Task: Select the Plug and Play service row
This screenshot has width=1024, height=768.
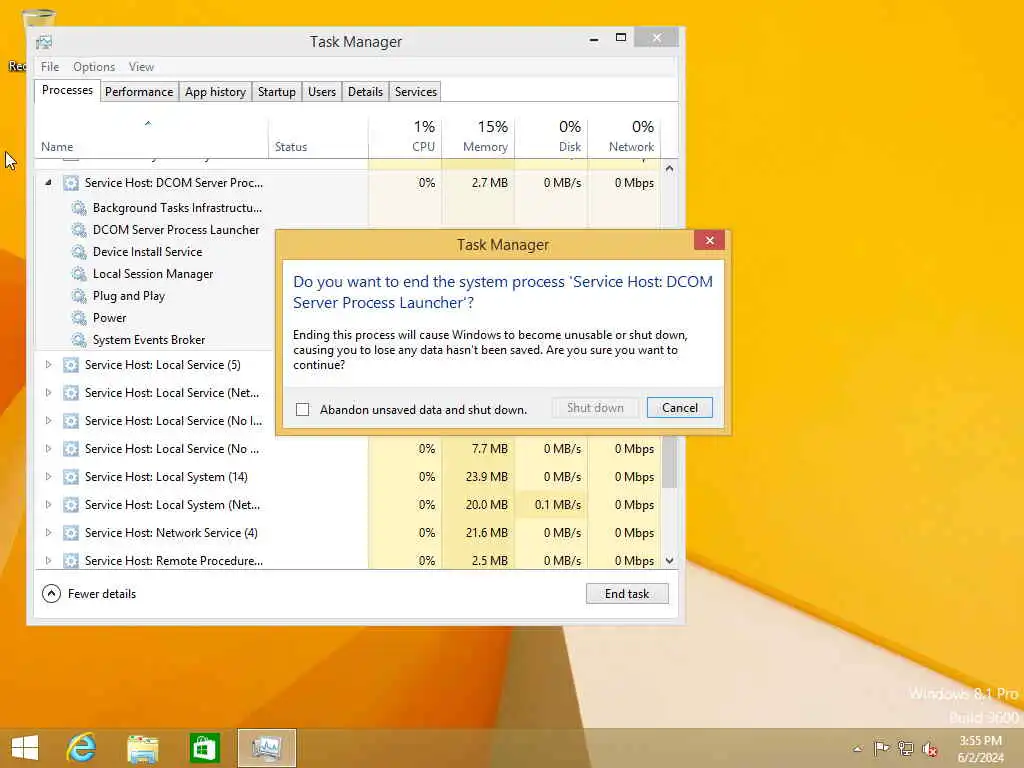Action: point(155,296)
